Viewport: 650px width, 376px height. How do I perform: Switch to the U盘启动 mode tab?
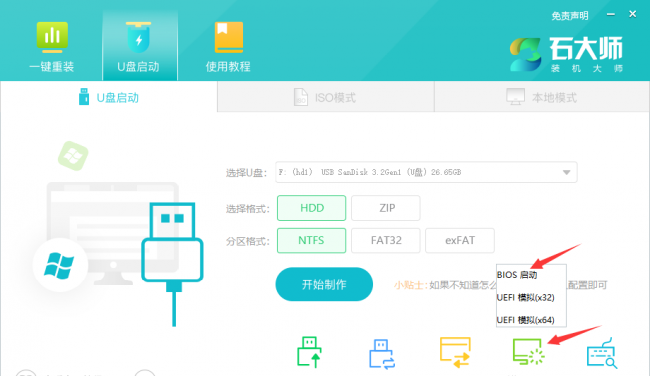(109, 97)
